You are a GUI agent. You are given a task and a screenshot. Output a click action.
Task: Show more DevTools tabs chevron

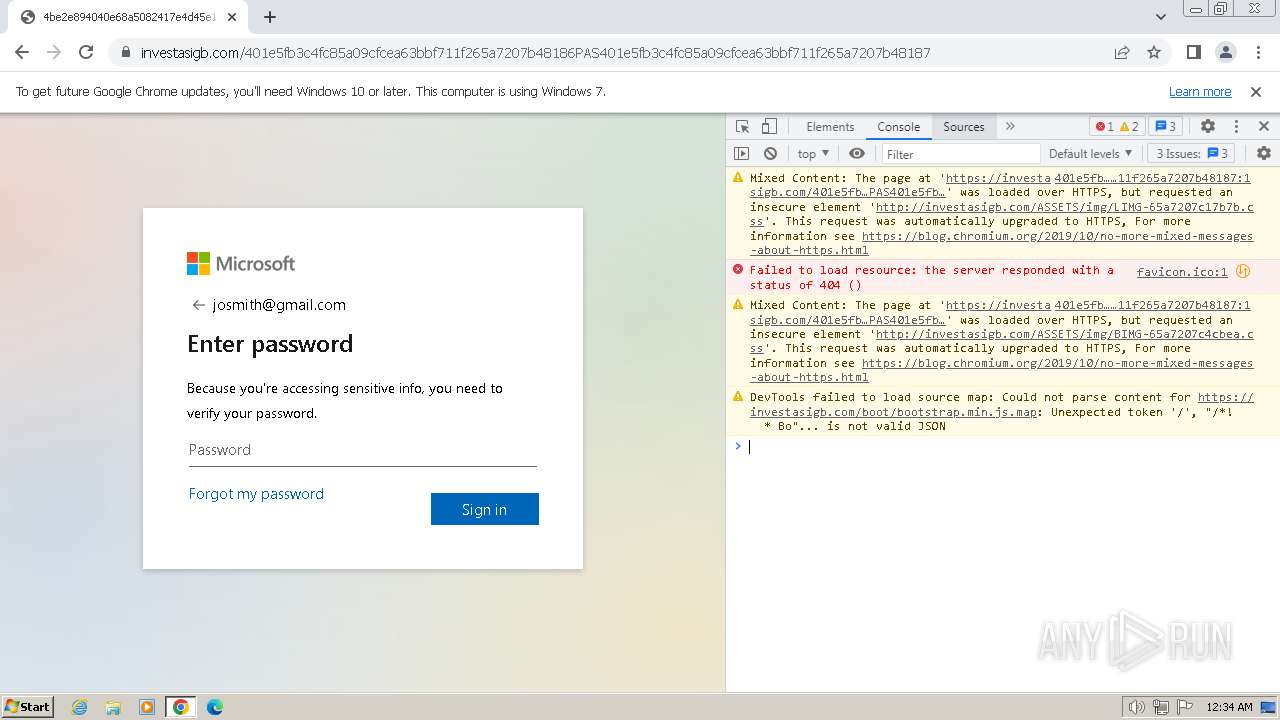tap(1010, 126)
